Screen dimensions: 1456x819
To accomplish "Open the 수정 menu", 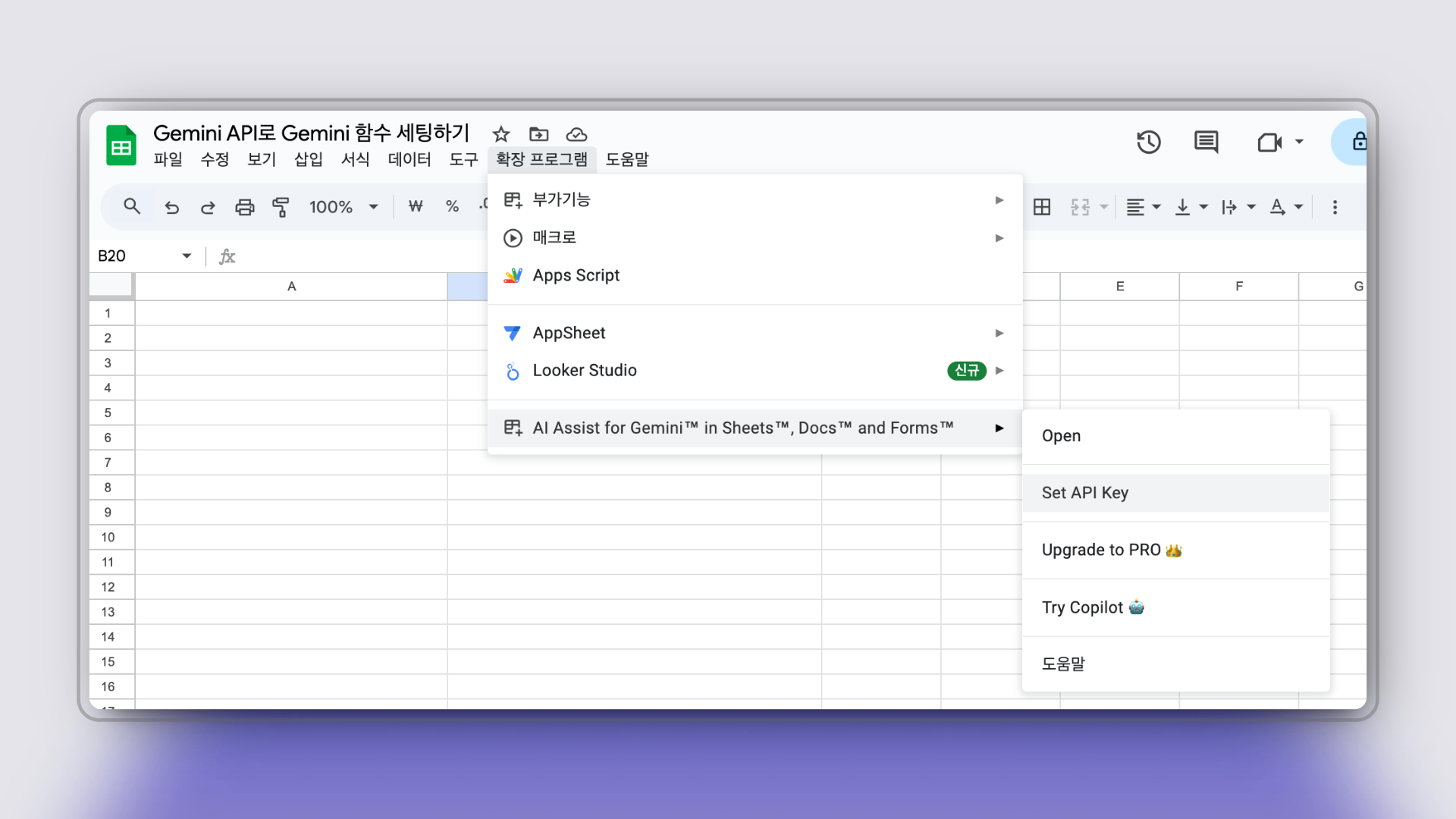I will click(215, 159).
